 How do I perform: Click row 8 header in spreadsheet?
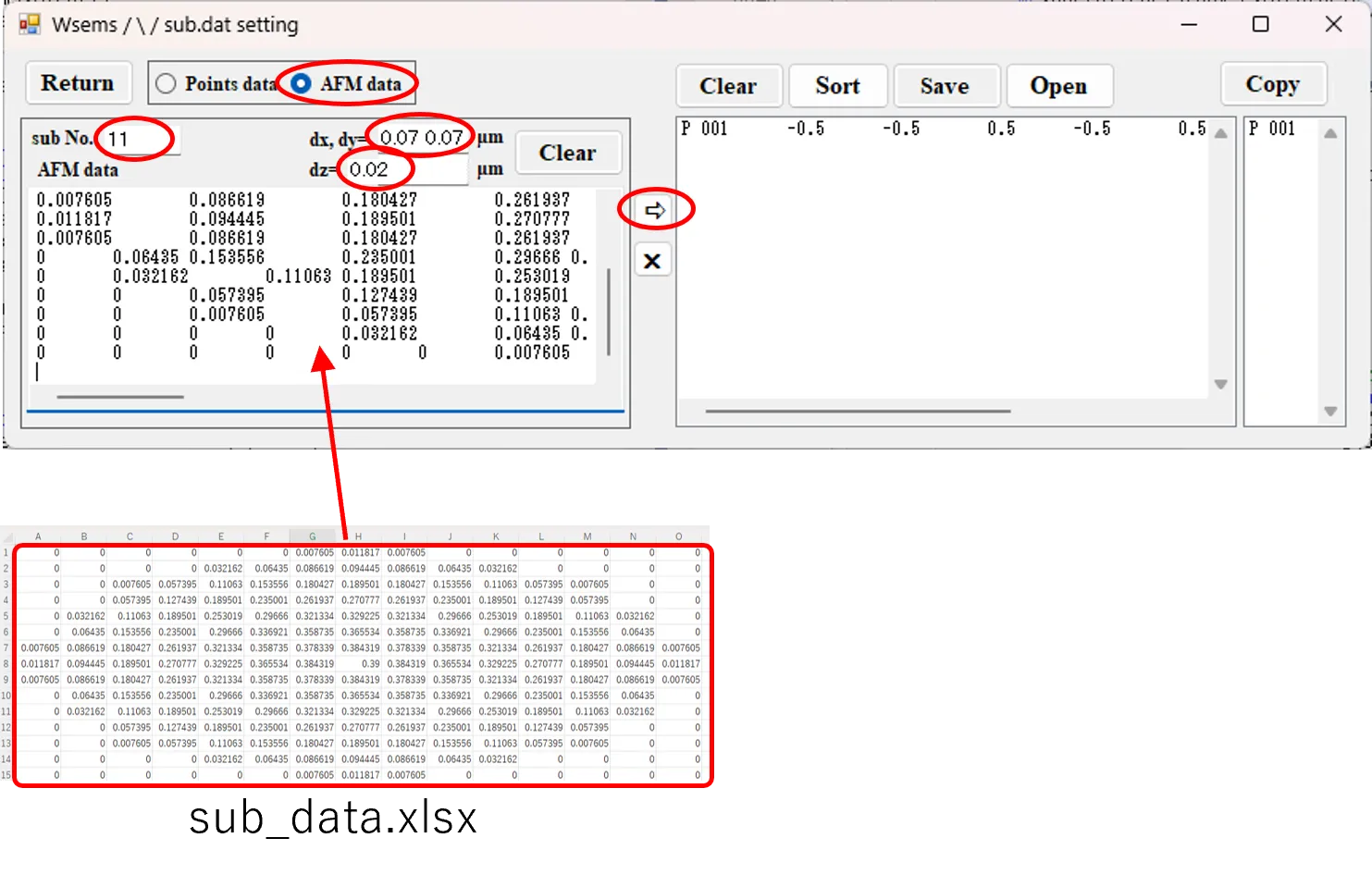(x=6, y=664)
